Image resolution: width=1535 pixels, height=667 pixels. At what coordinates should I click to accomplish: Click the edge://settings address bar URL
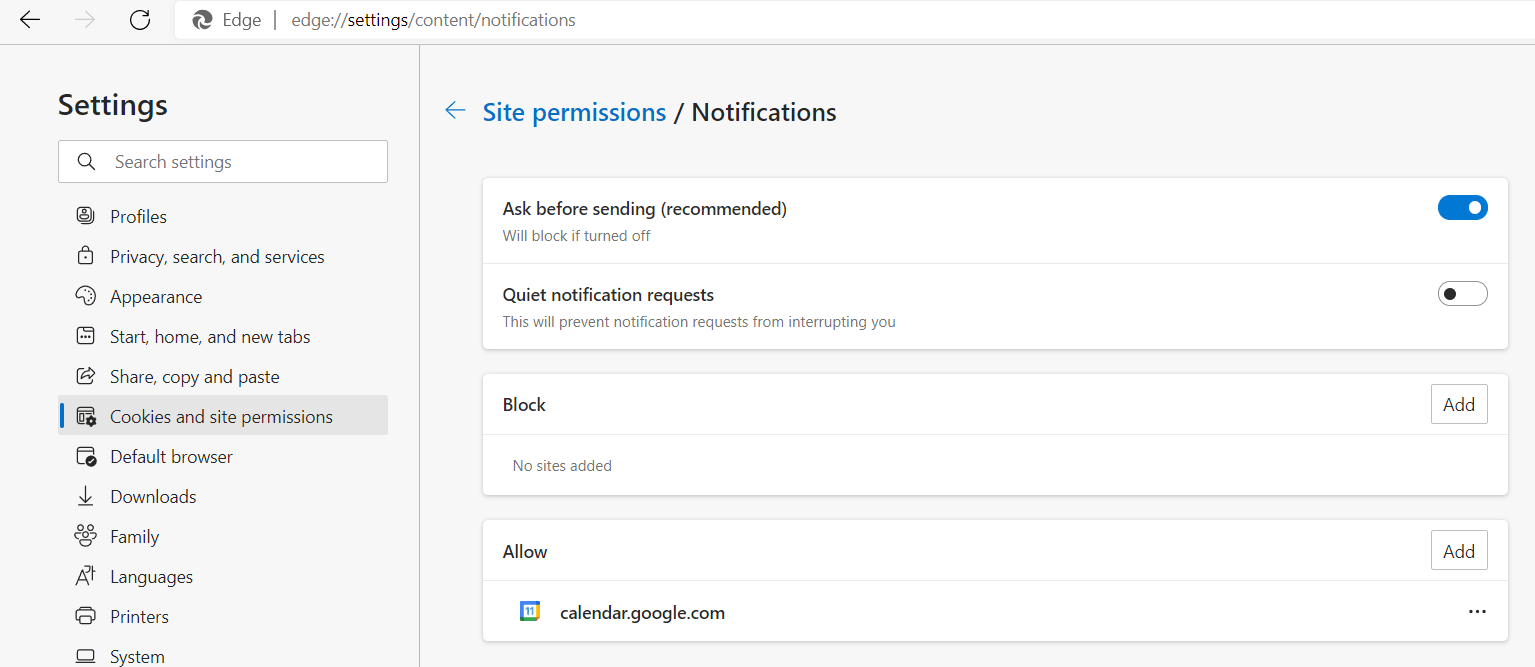pyautogui.click(x=433, y=20)
